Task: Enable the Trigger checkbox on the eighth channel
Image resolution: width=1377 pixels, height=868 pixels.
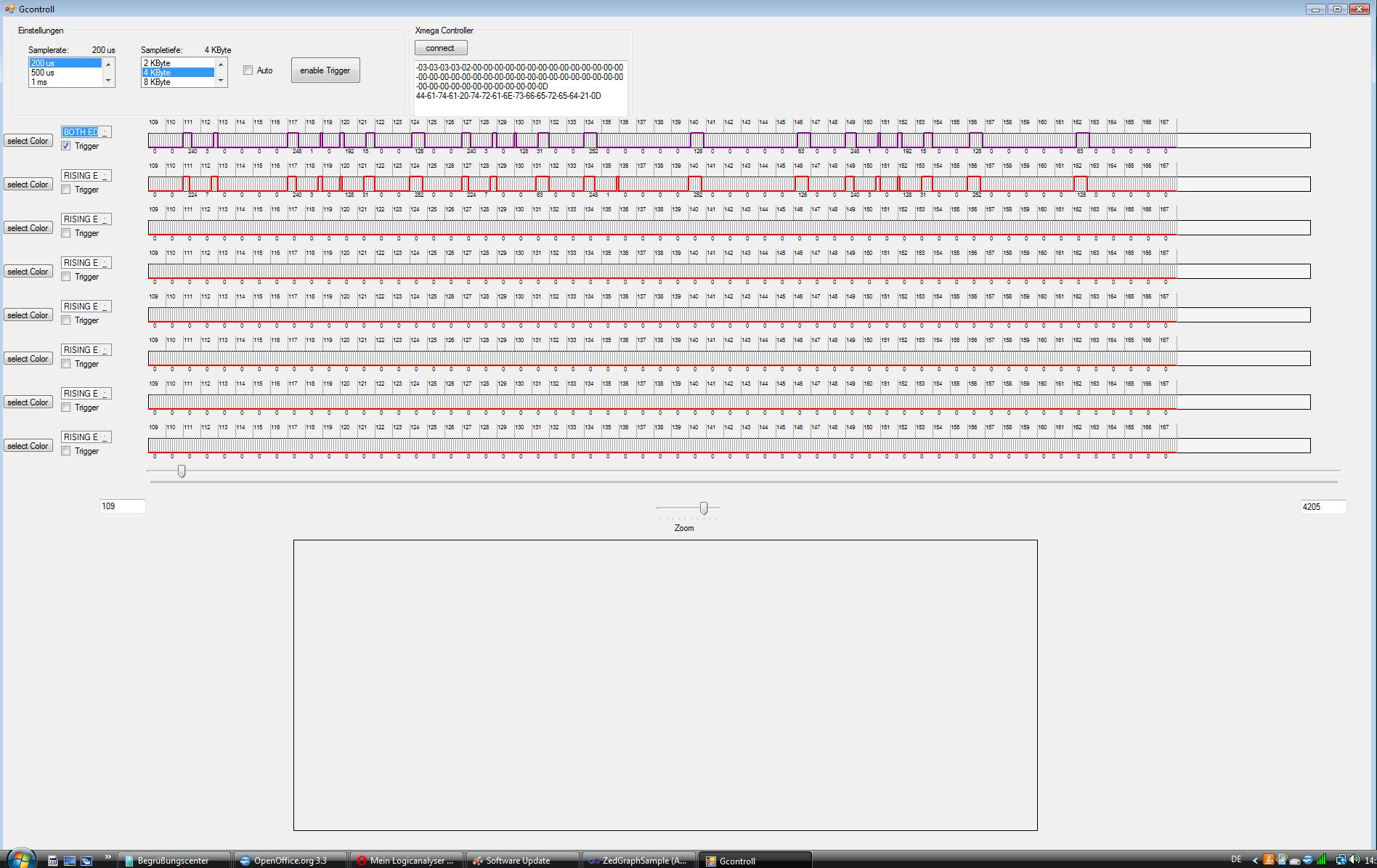Action: tap(67, 451)
